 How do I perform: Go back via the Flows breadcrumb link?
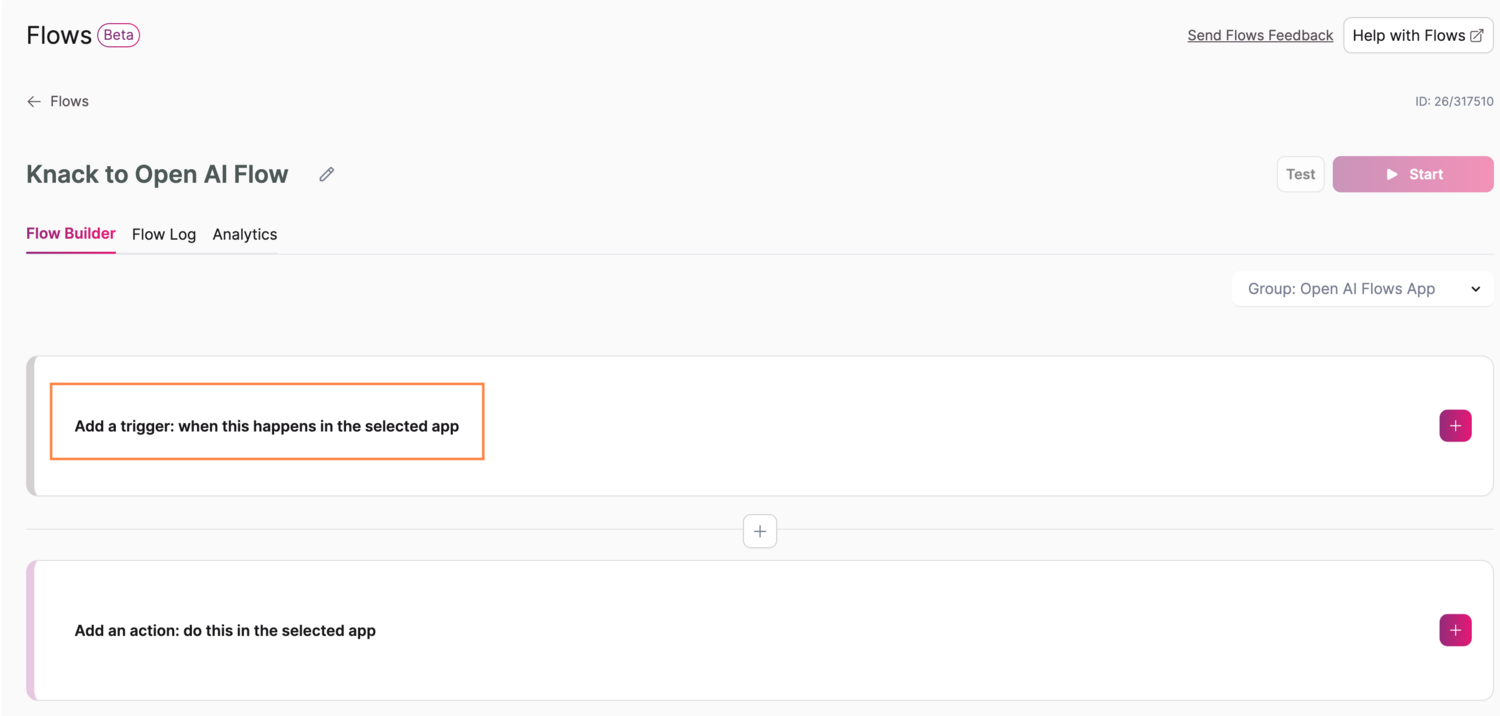69,102
